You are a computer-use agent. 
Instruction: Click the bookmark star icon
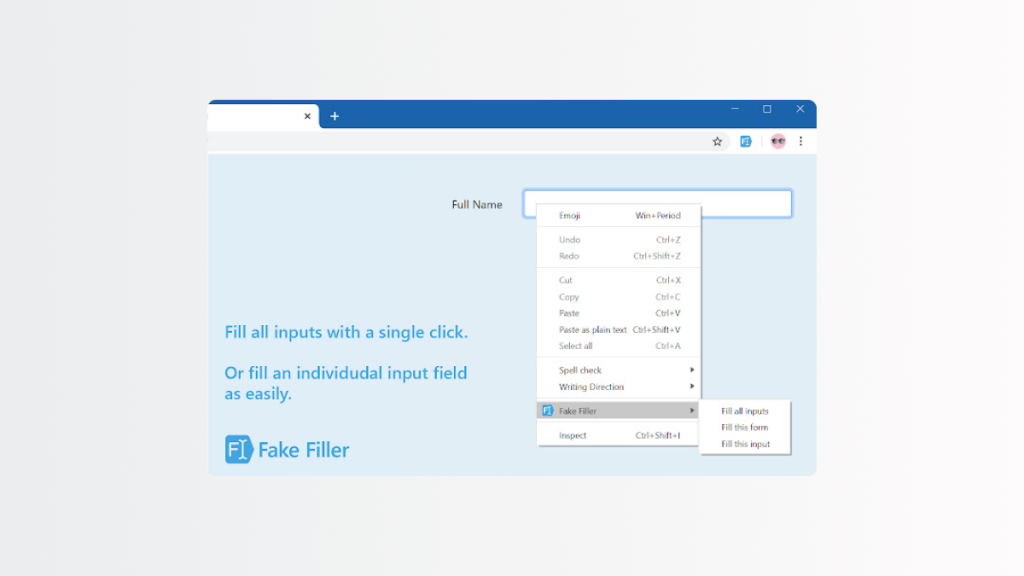coord(717,142)
